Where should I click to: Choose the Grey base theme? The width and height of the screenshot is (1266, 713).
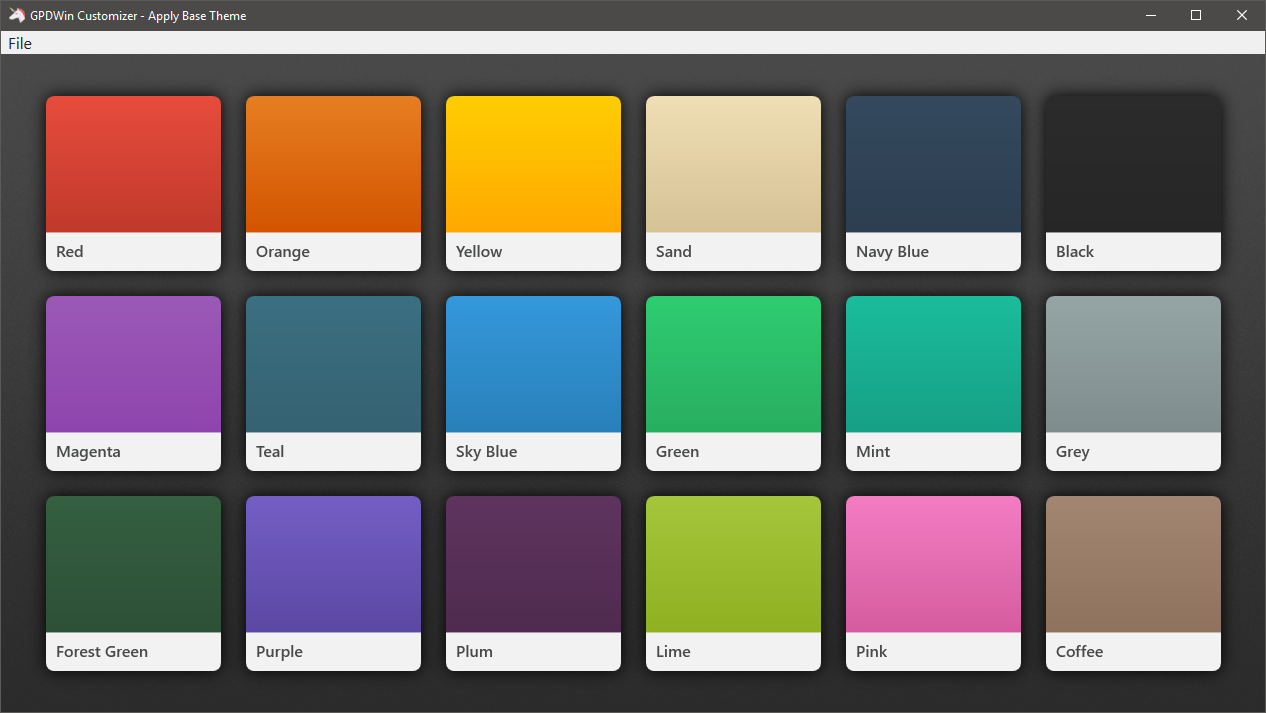point(1133,383)
